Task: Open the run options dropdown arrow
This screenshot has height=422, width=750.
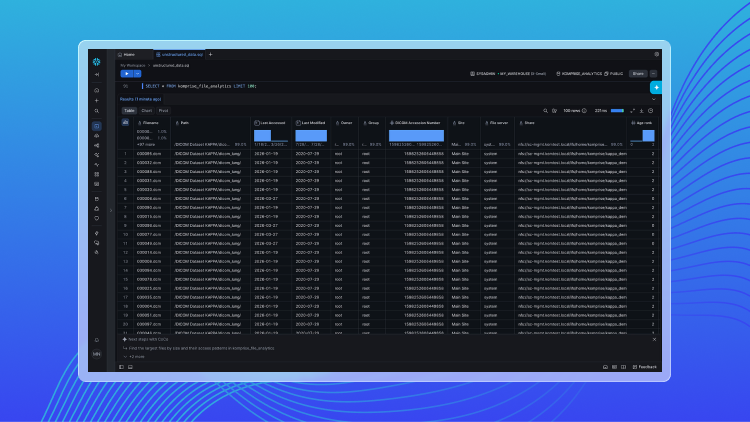Action: pos(138,74)
